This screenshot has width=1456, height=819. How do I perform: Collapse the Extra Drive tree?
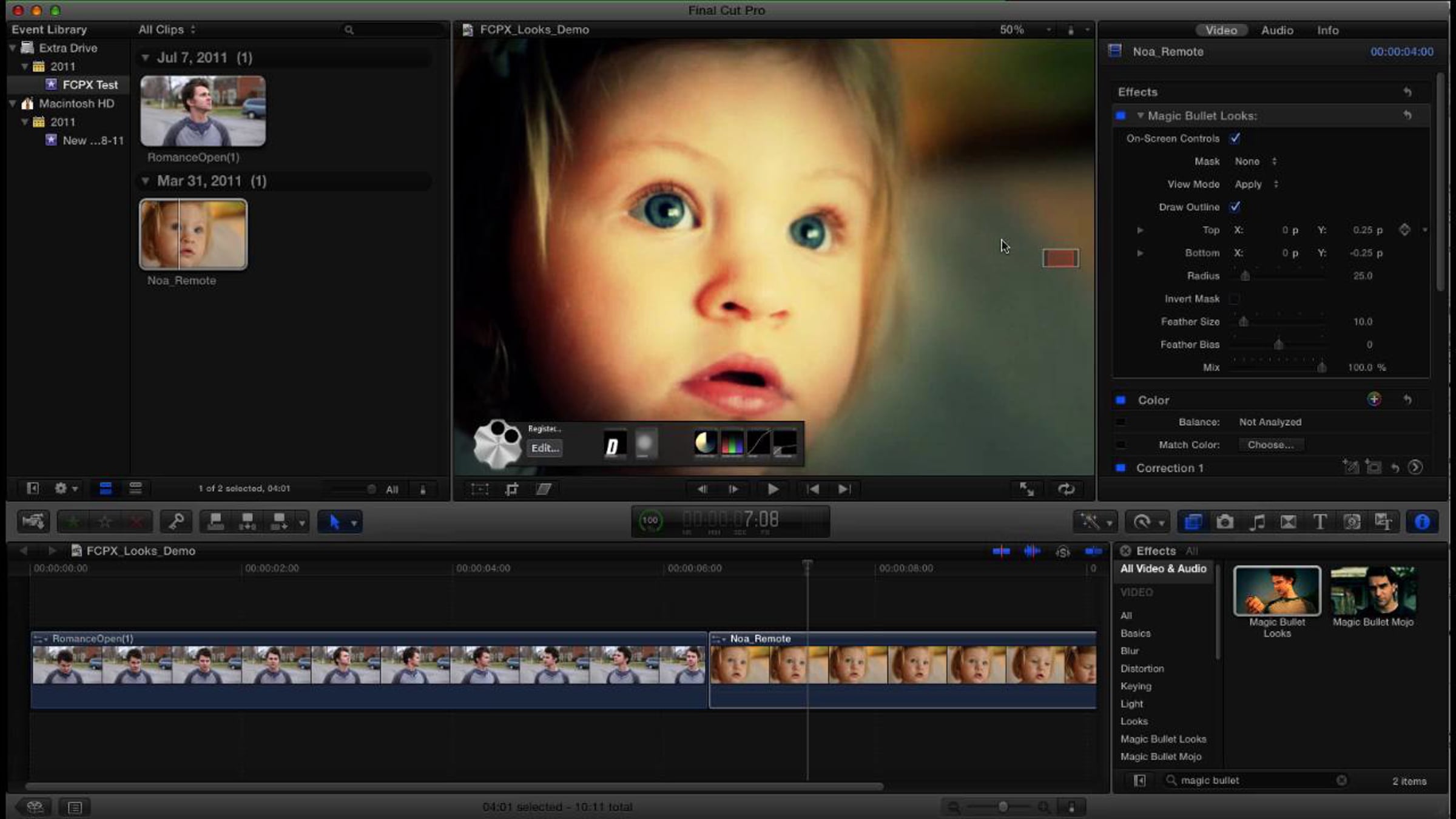click(13, 47)
